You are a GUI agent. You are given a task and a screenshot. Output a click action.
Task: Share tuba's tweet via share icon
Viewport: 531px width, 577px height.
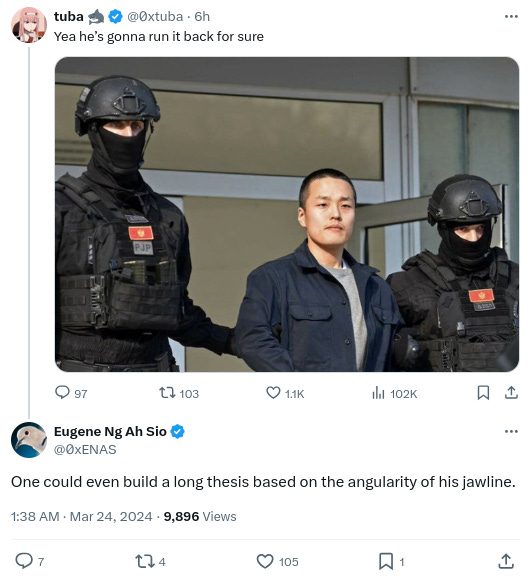pyautogui.click(x=511, y=393)
